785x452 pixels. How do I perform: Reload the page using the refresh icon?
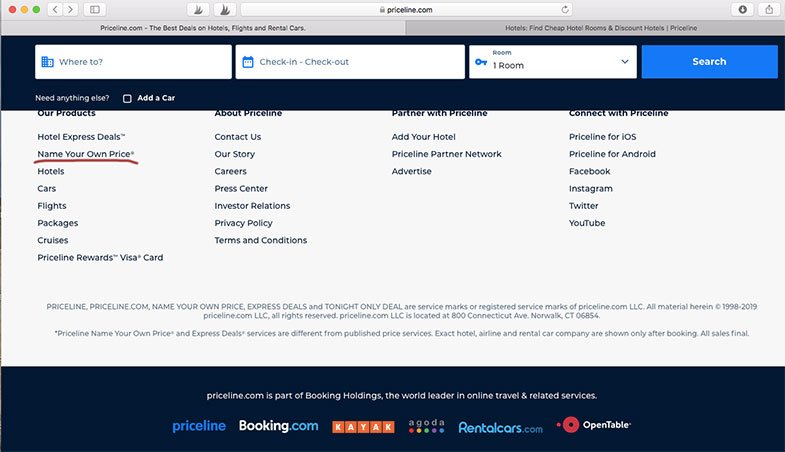[x=565, y=10]
